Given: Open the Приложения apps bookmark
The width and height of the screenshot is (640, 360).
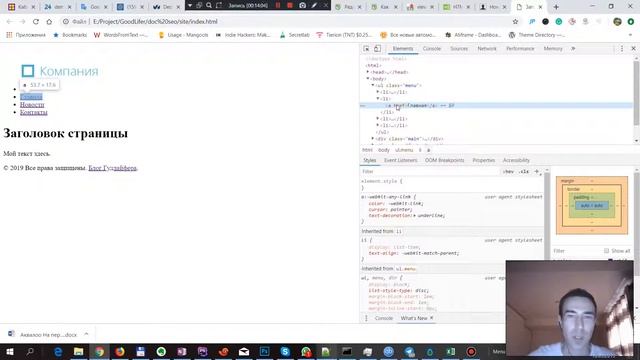Looking at the screenshot, I should (x=26, y=35).
